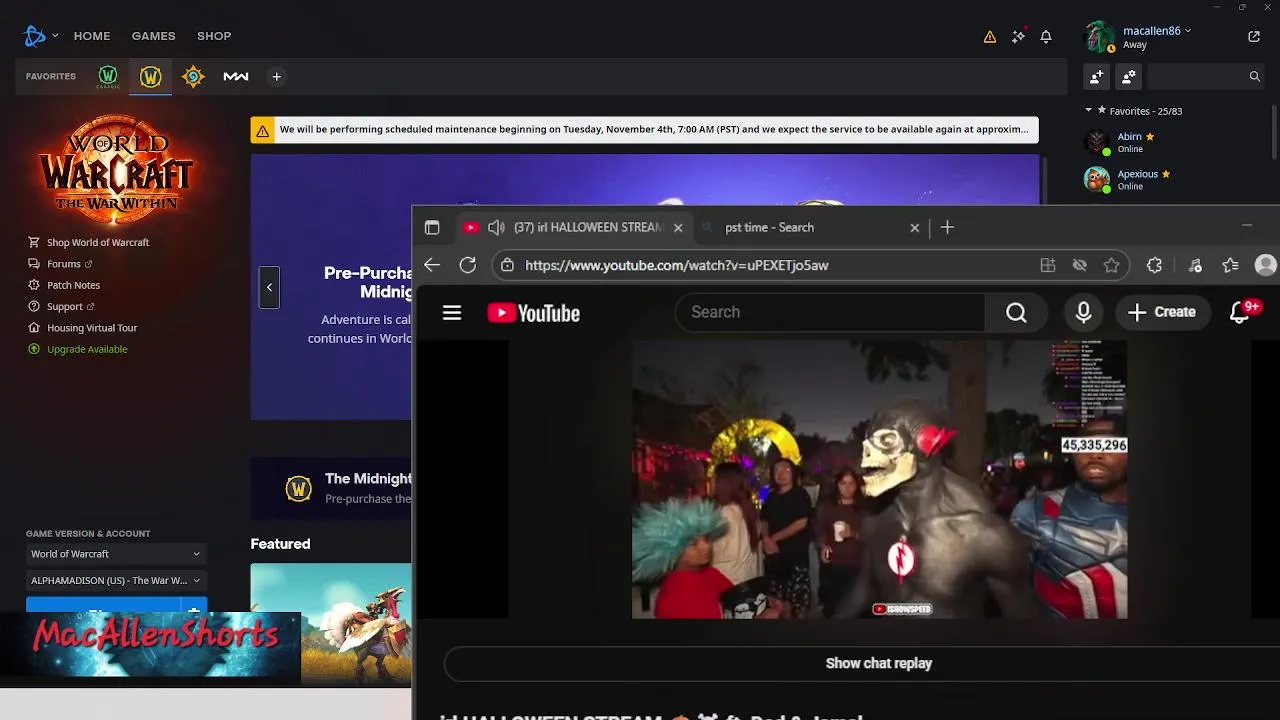Open browser tab actions menu icon
Screen dimensions: 1280x720
(x=432, y=228)
